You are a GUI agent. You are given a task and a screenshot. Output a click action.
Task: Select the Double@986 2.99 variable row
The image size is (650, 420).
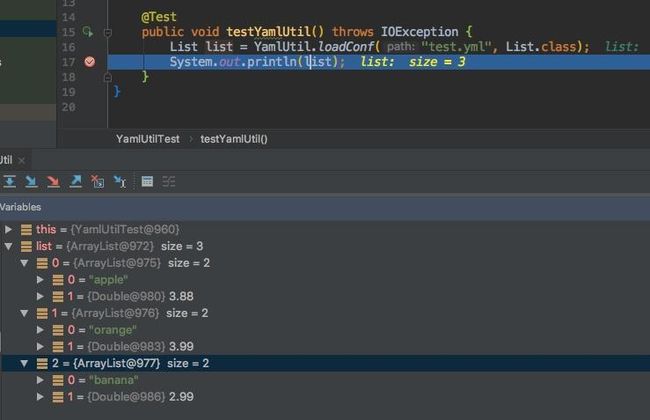point(325,397)
